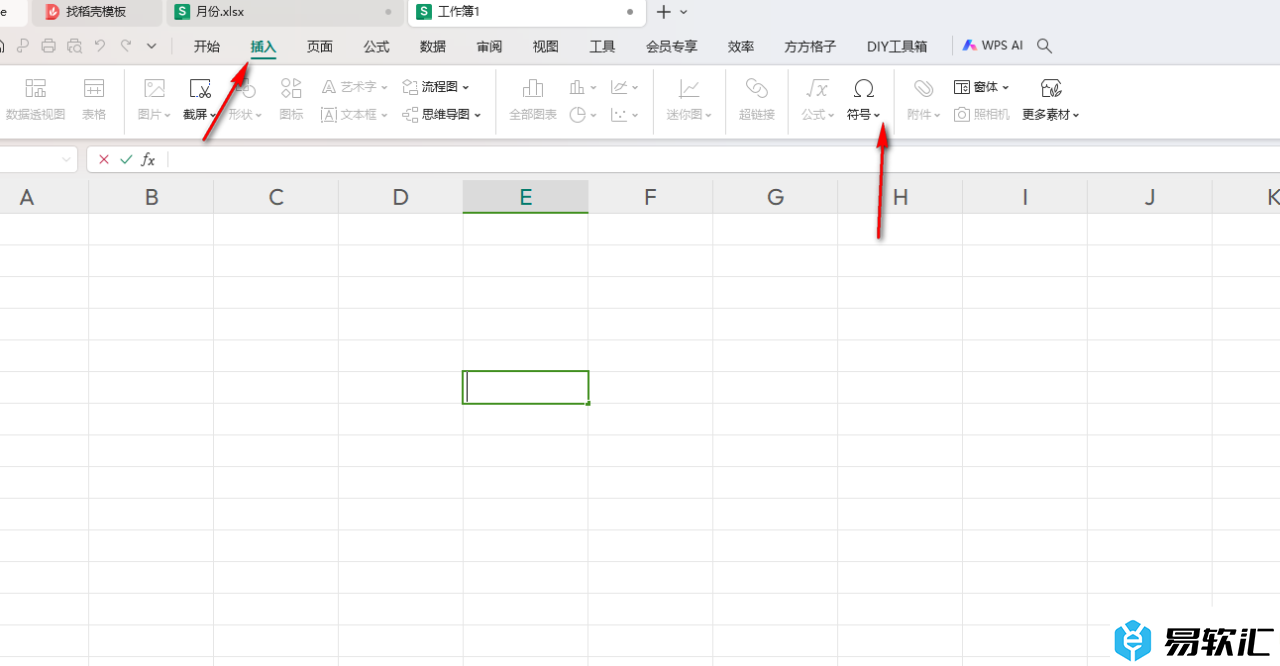Click the 符号 omega symbol icon
The image size is (1280, 666).
point(864,89)
